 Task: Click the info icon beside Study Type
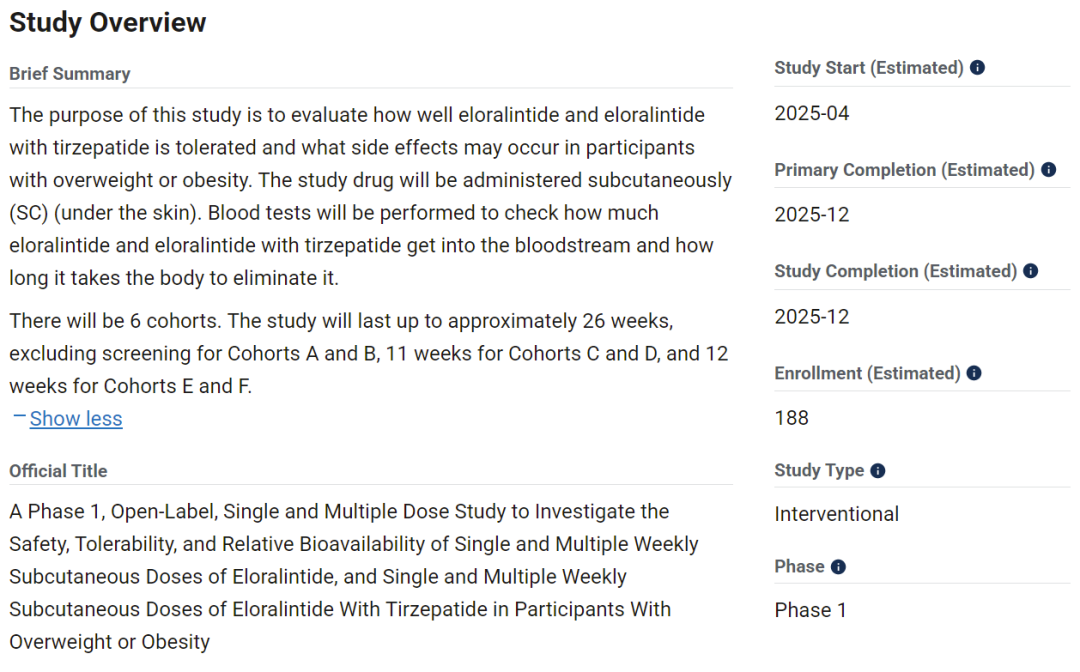[878, 470]
